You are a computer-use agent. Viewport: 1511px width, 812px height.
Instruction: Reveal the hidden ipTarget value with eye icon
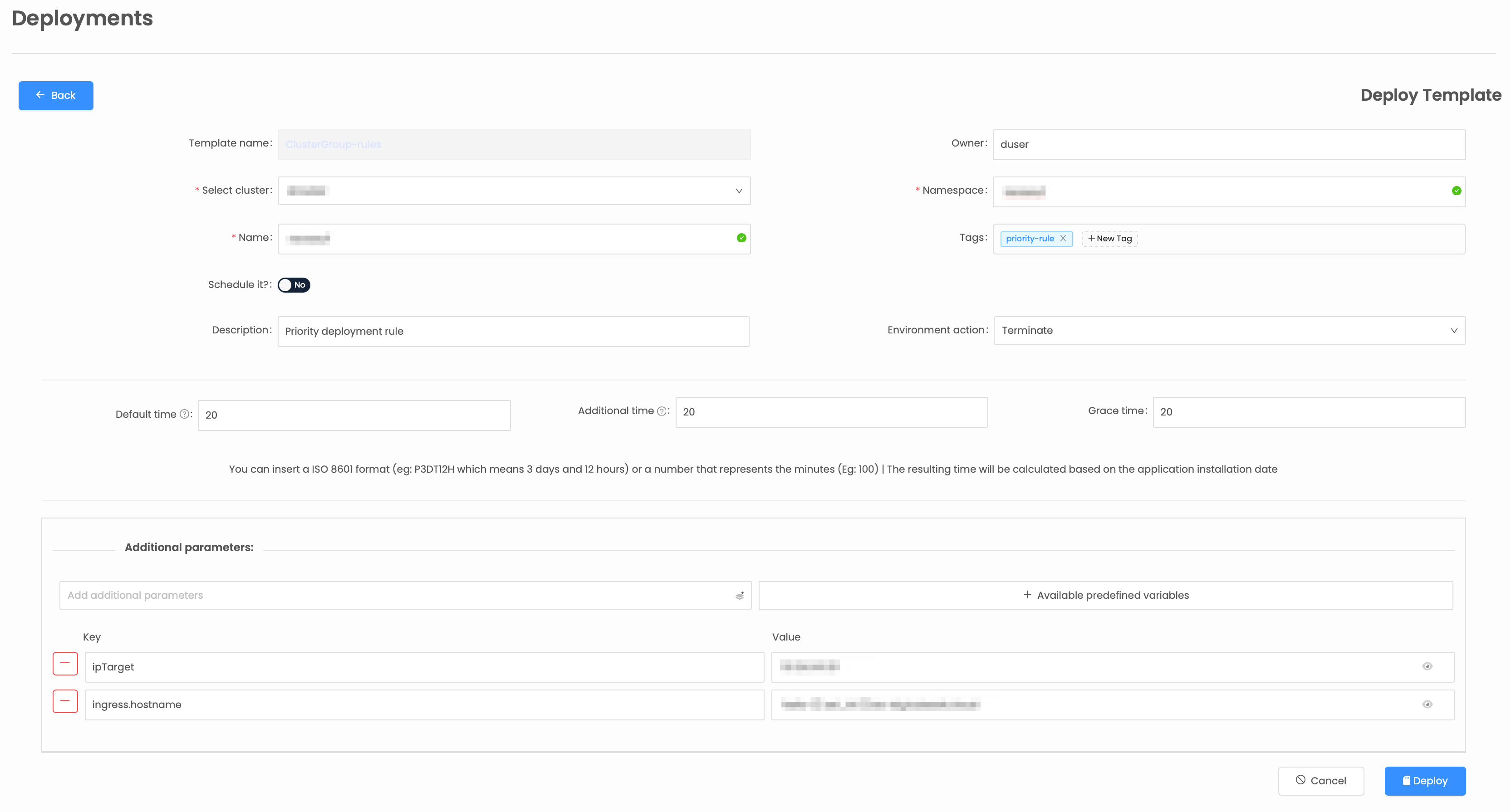[1428, 666]
